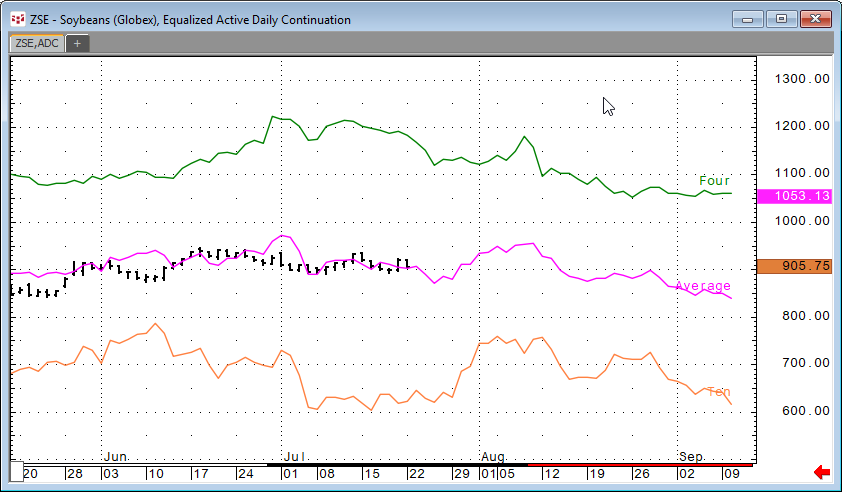Maximize the Soybeans chart window
This screenshot has height=492, width=842.
click(x=782, y=19)
